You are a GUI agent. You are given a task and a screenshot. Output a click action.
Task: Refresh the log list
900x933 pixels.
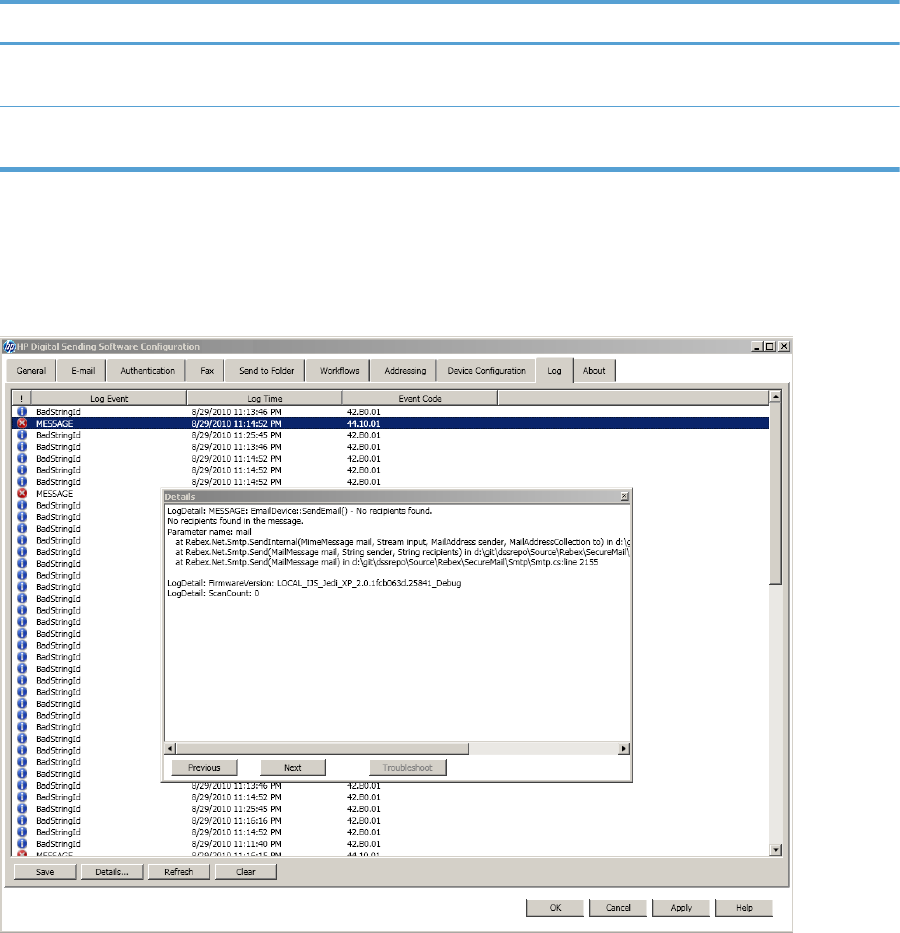(178, 872)
